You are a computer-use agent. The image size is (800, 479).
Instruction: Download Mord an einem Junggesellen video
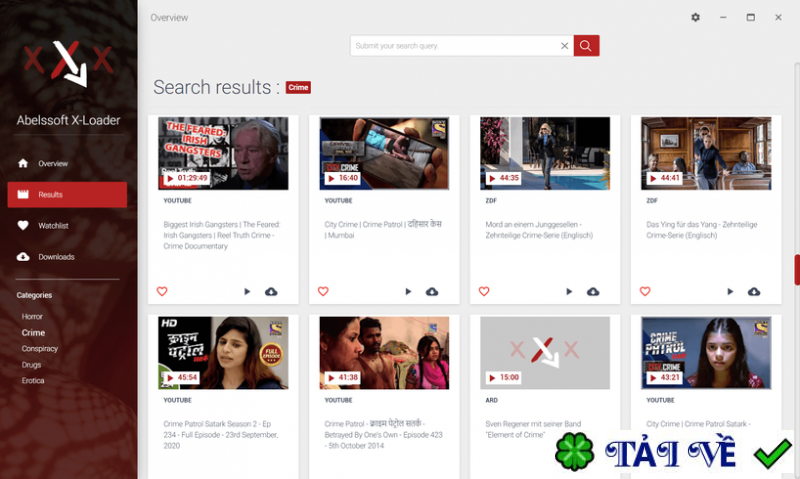(593, 292)
